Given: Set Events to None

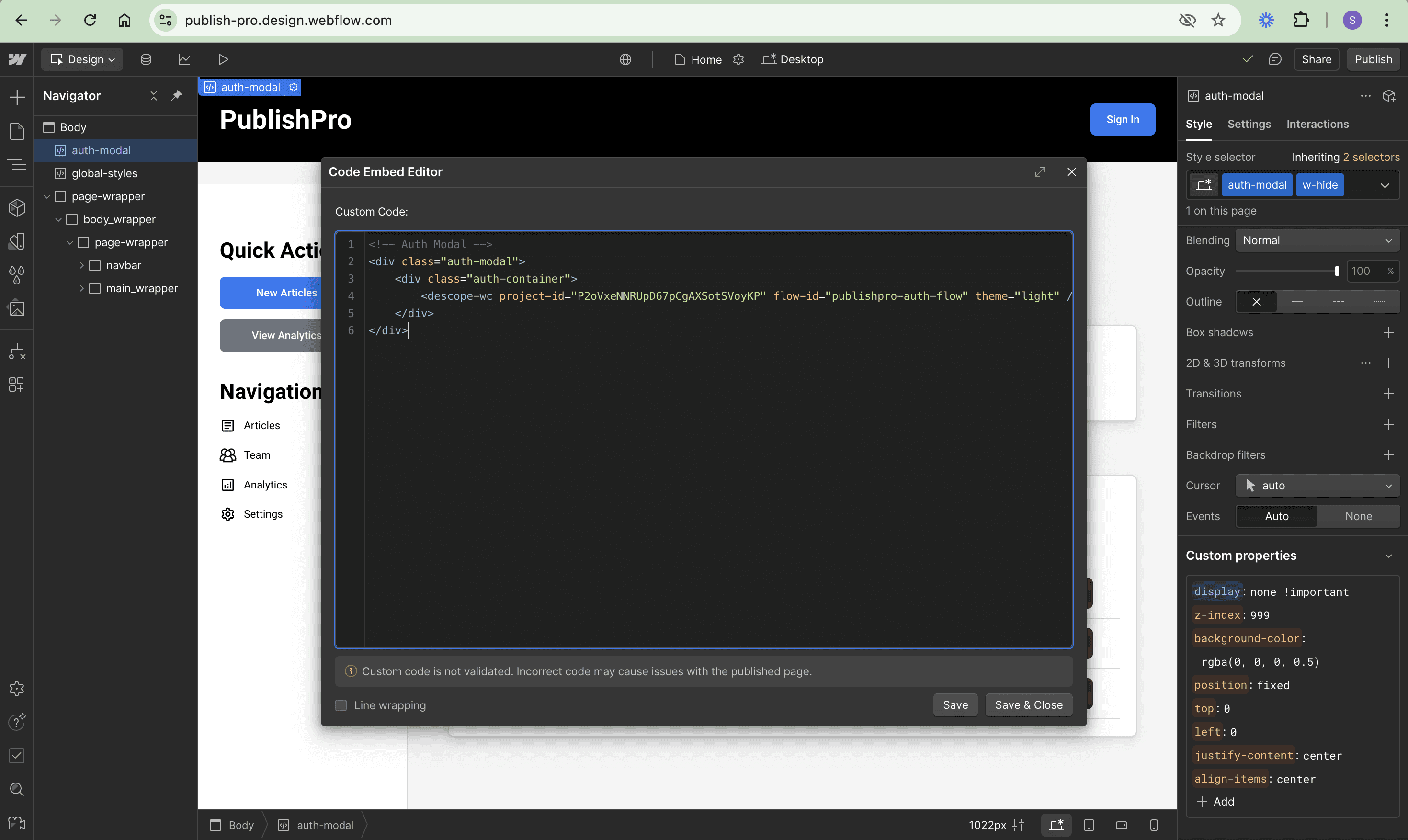Looking at the screenshot, I should [1358, 516].
